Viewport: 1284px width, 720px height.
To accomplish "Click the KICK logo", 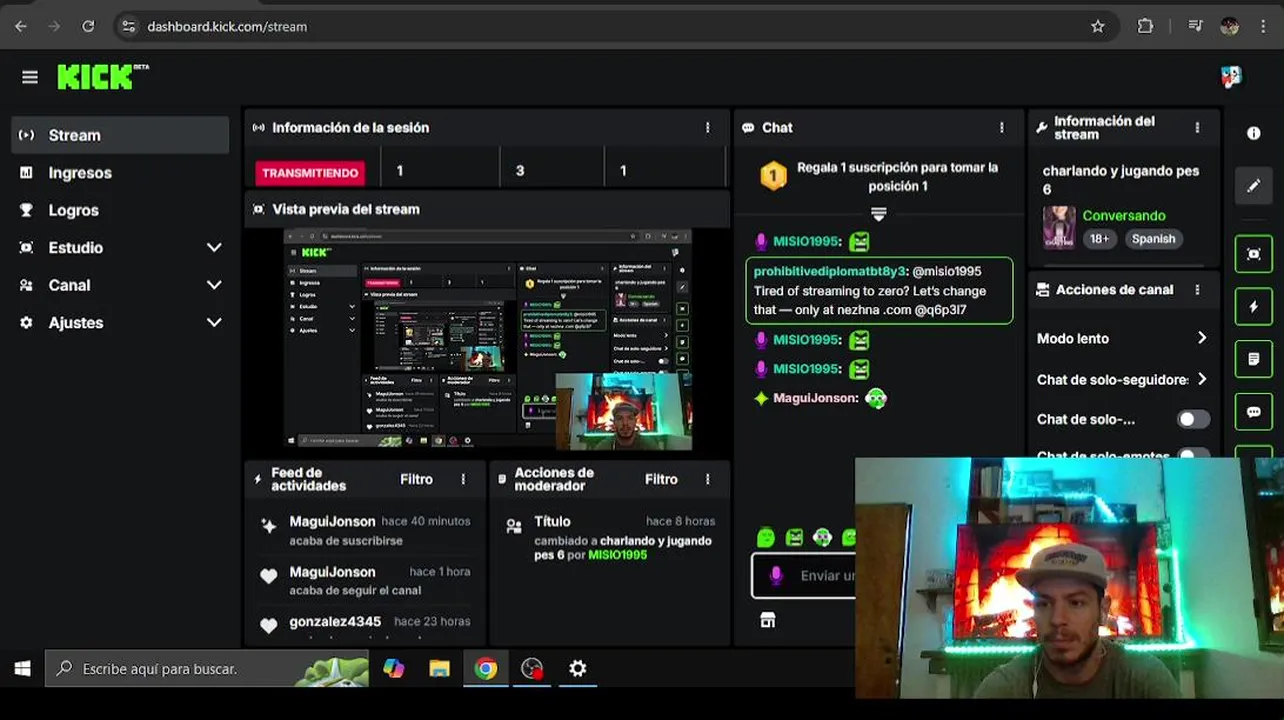I will click(x=102, y=77).
